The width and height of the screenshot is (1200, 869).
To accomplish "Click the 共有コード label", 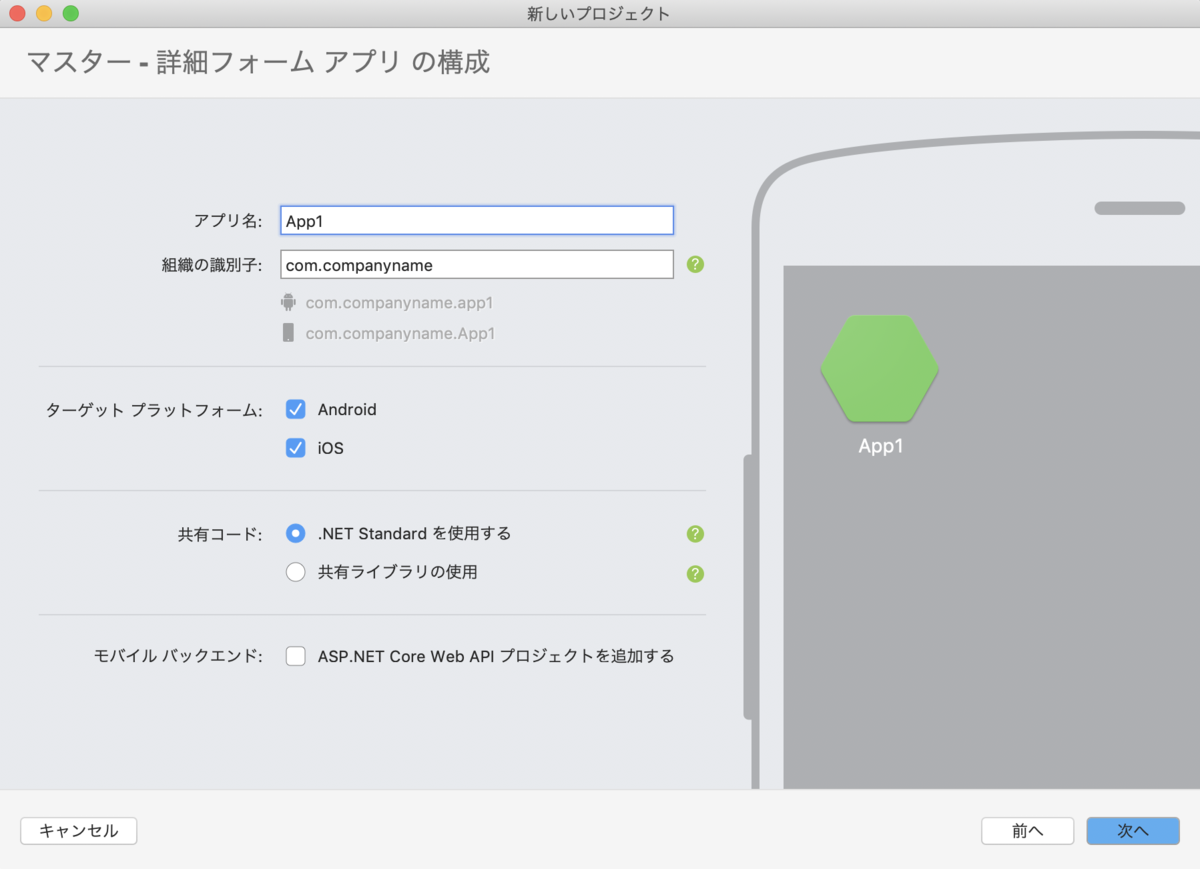I will click(x=220, y=535).
